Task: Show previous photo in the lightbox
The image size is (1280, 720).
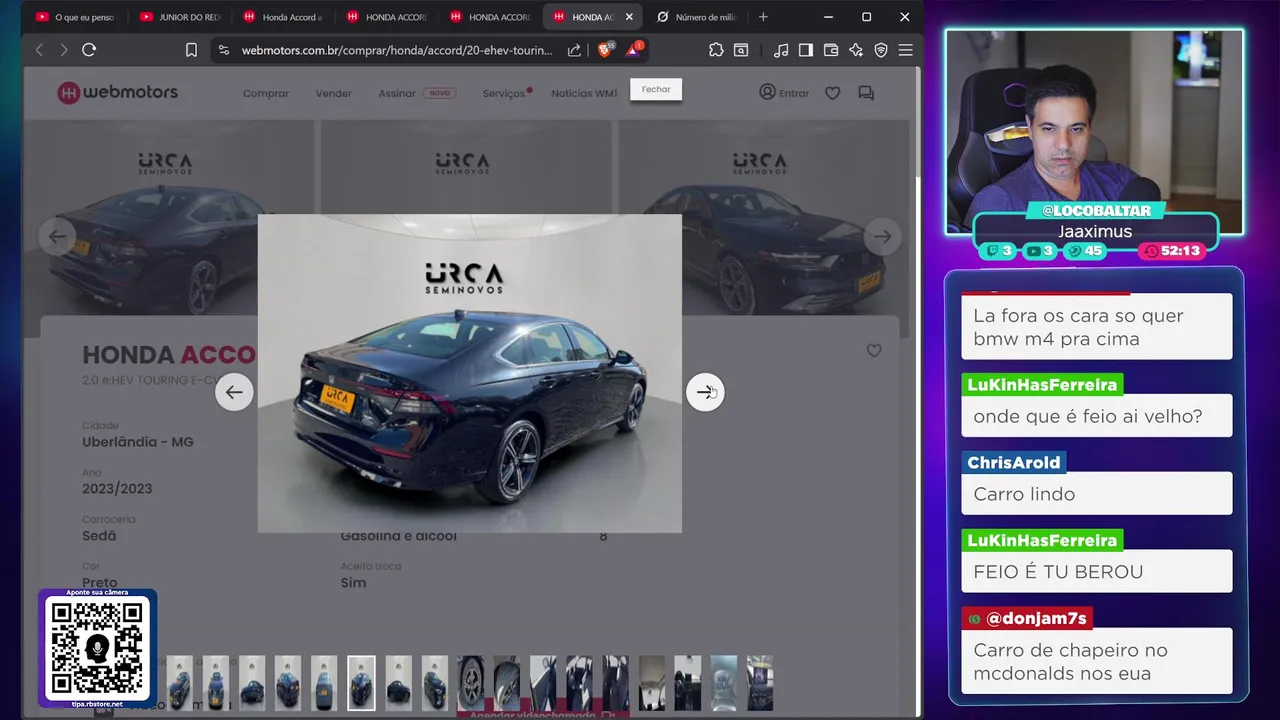Action: [234, 392]
